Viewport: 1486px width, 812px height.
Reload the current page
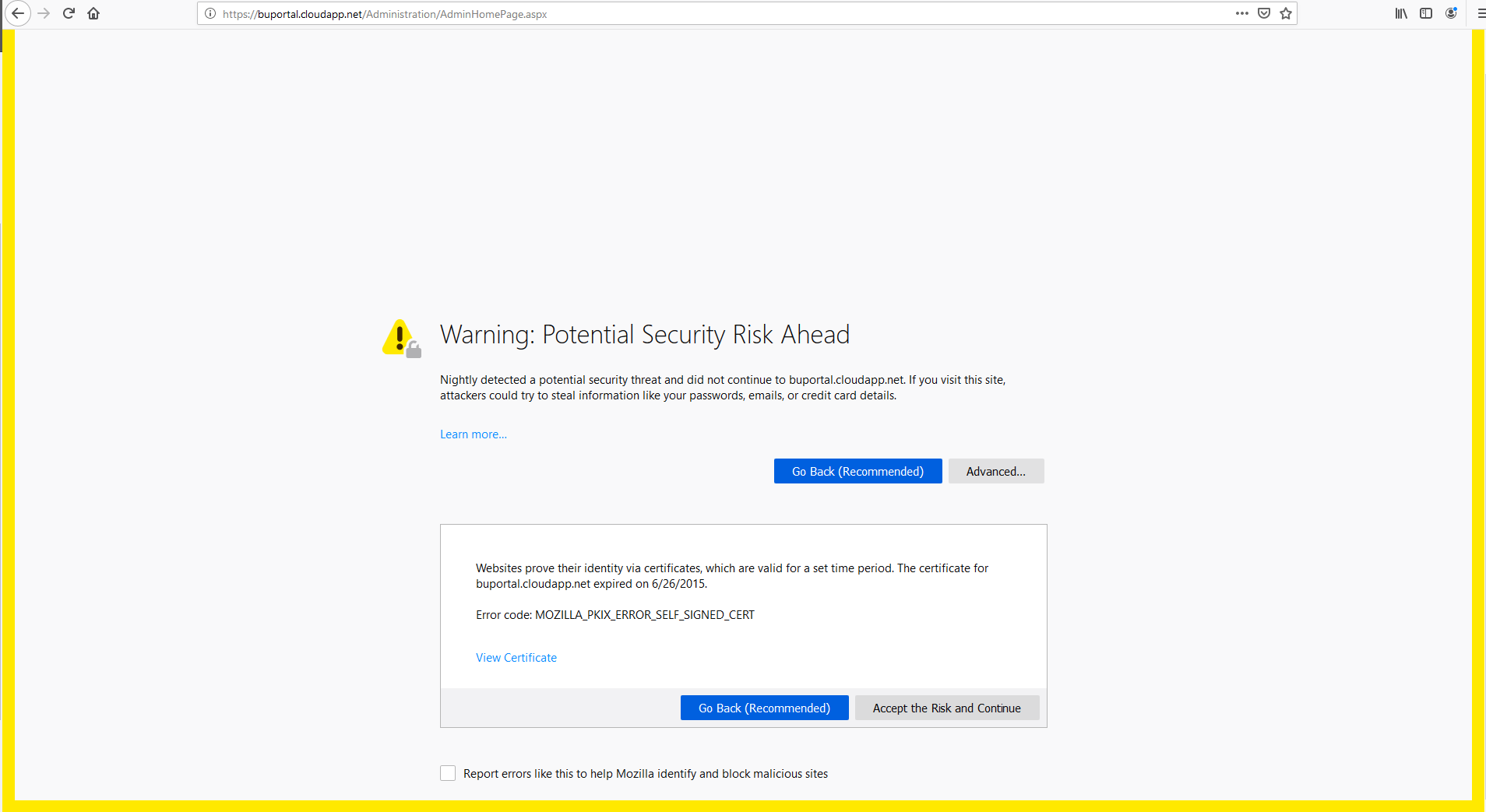click(x=69, y=13)
